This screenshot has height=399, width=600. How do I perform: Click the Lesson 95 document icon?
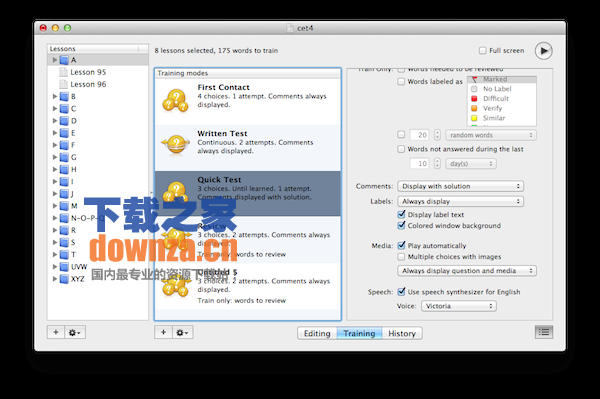pyautogui.click(x=63, y=72)
